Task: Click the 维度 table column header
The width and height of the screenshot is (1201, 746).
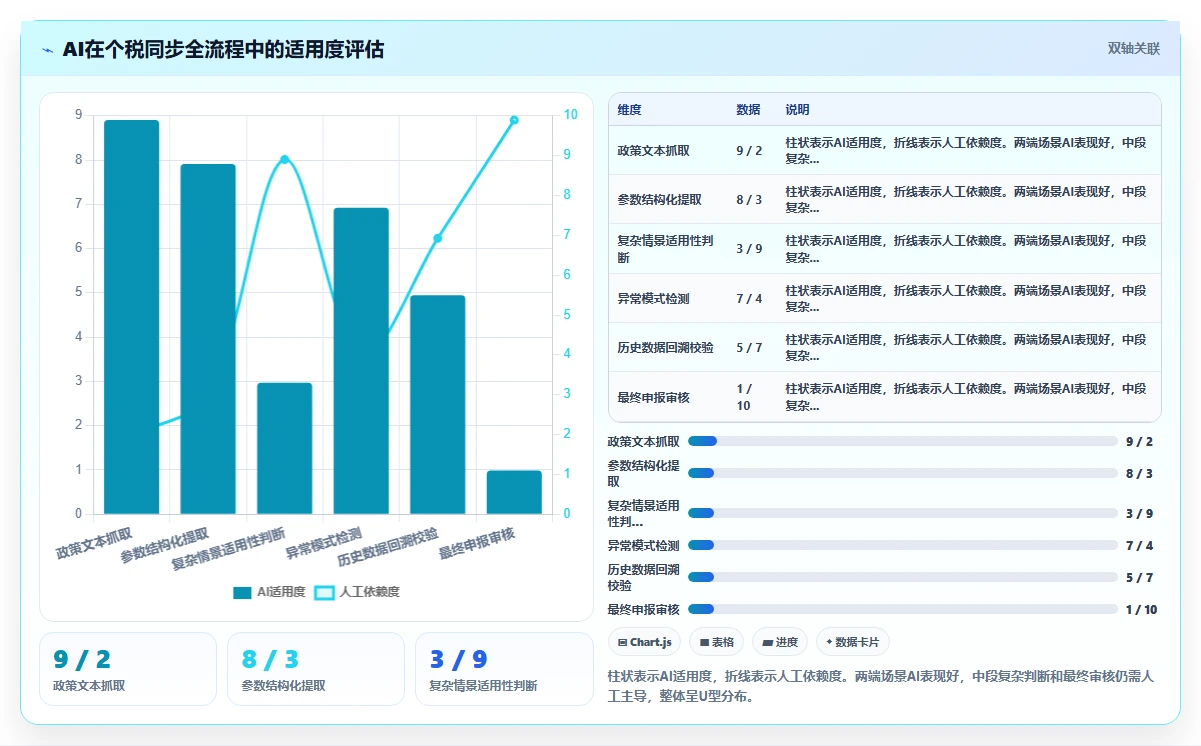Action: coord(667,109)
